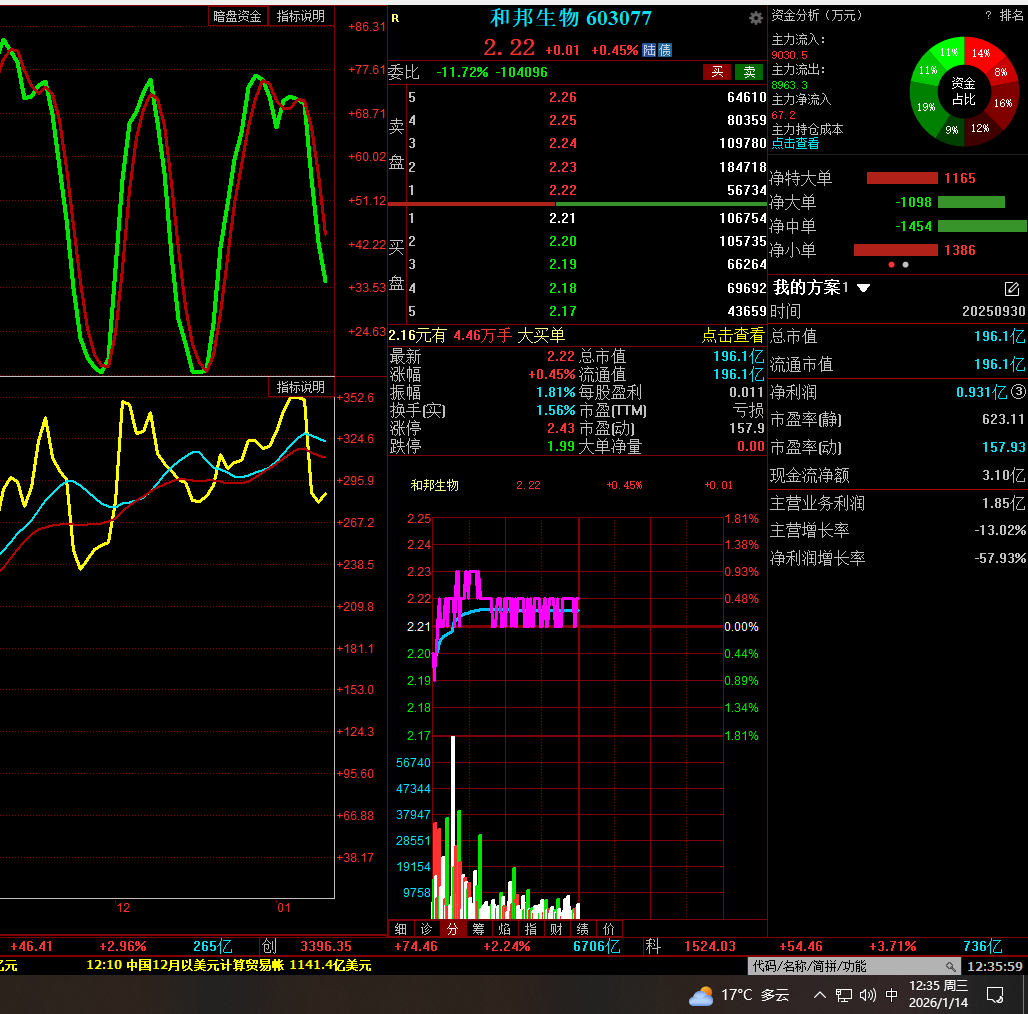
Task: Click the 净中单 green bar
Action: (x=982, y=226)
